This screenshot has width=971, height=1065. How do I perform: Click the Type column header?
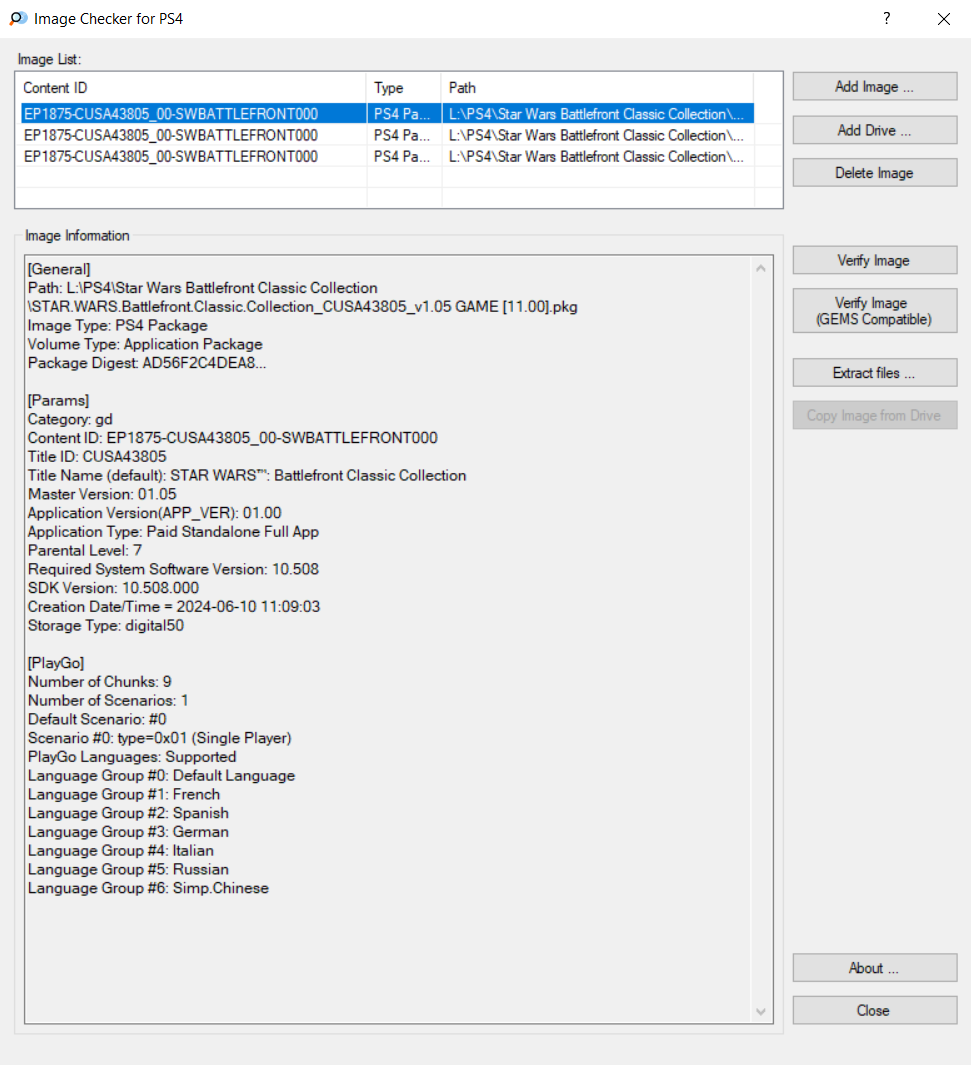point(404,88)
